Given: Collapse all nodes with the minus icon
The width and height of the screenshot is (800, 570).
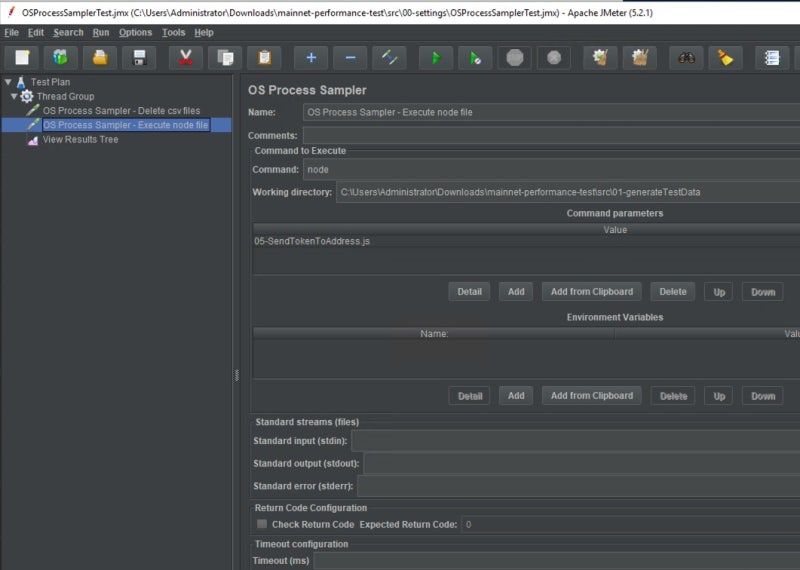Looking at the screenshot, I should tap(350, 58).
